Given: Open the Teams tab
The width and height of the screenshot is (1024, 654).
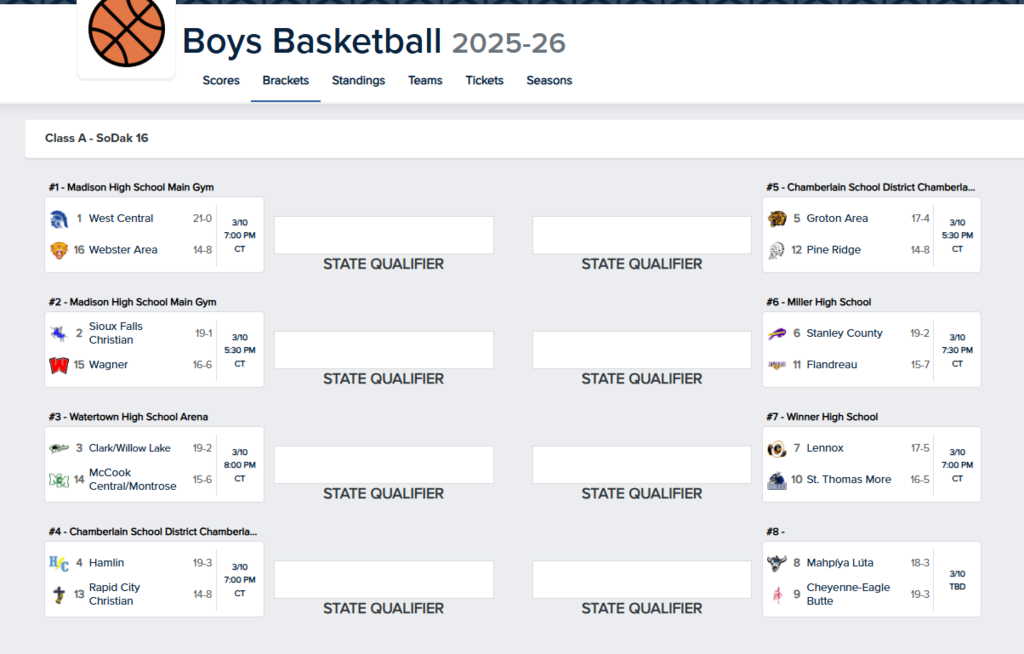Looking at the screenshot, I should click(425, 81).
